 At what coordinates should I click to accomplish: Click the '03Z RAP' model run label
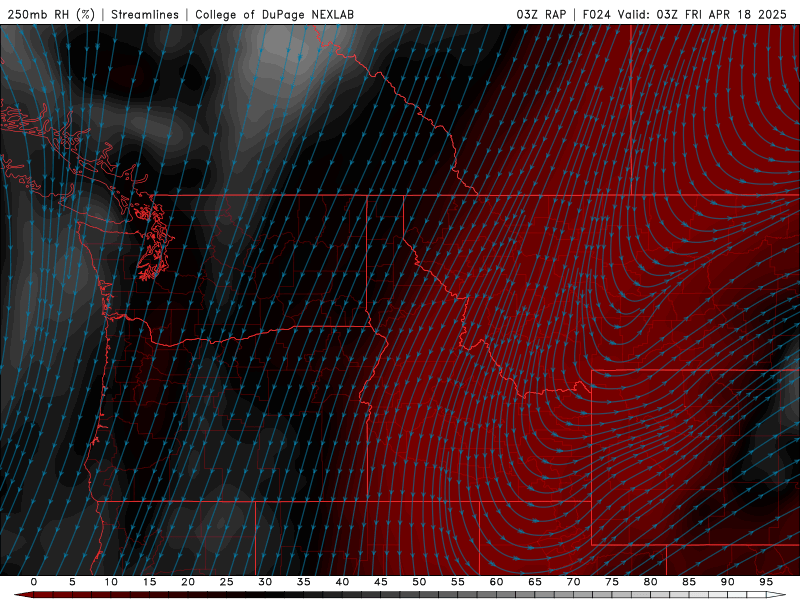pos(541,14)
